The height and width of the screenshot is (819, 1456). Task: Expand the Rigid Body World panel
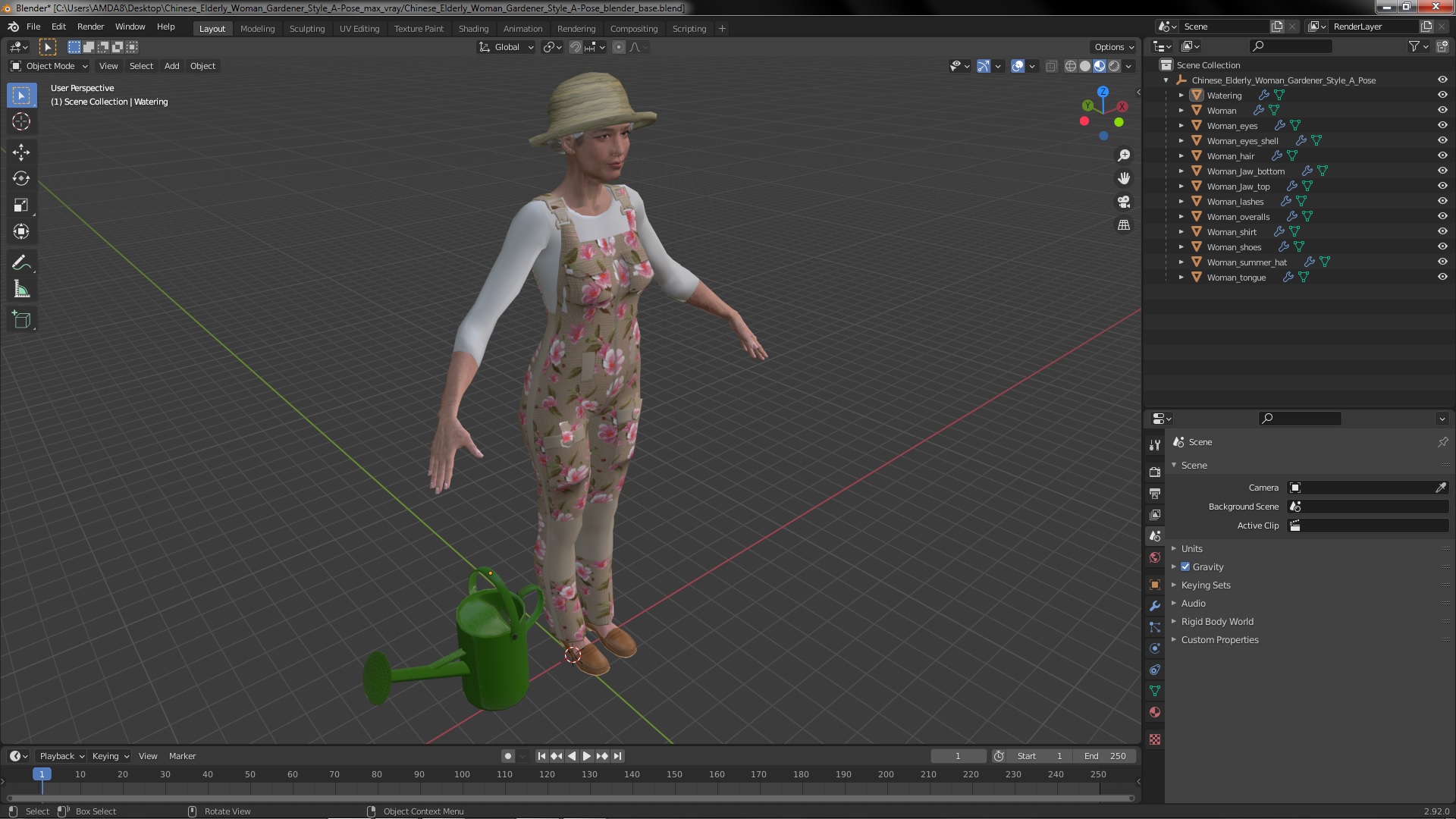[x=1216, y=621]
